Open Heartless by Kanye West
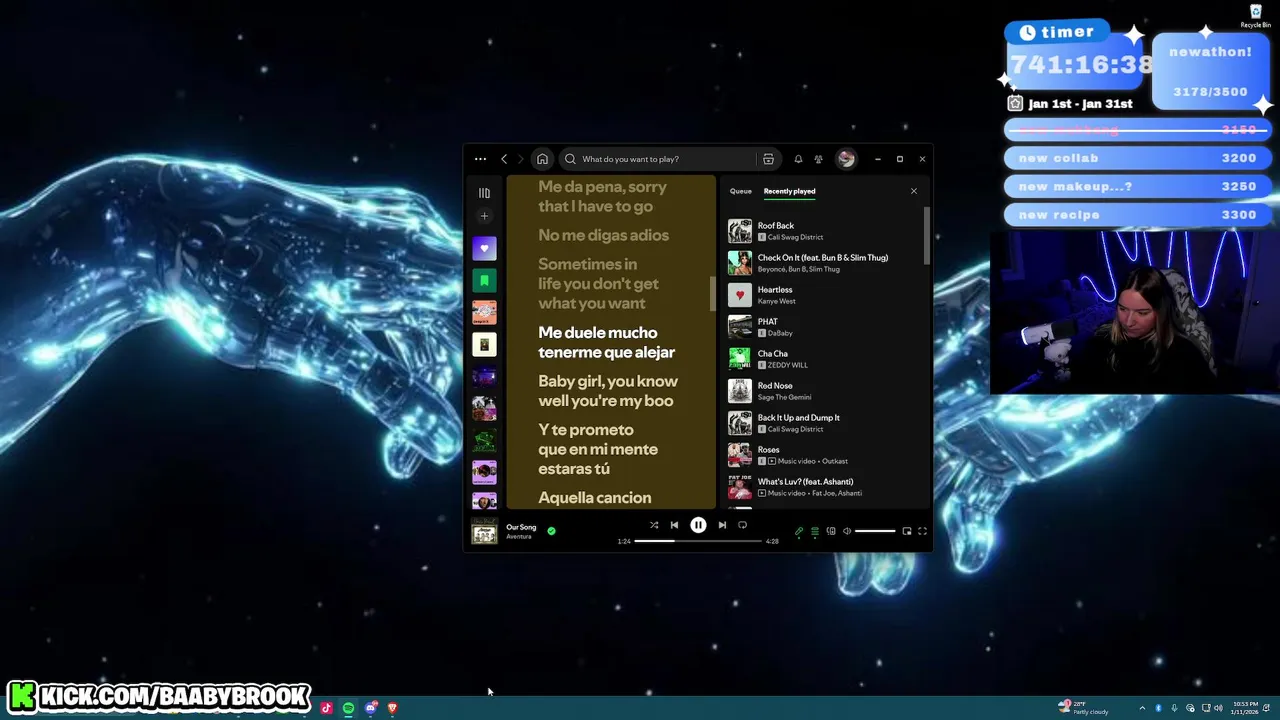 824,295
